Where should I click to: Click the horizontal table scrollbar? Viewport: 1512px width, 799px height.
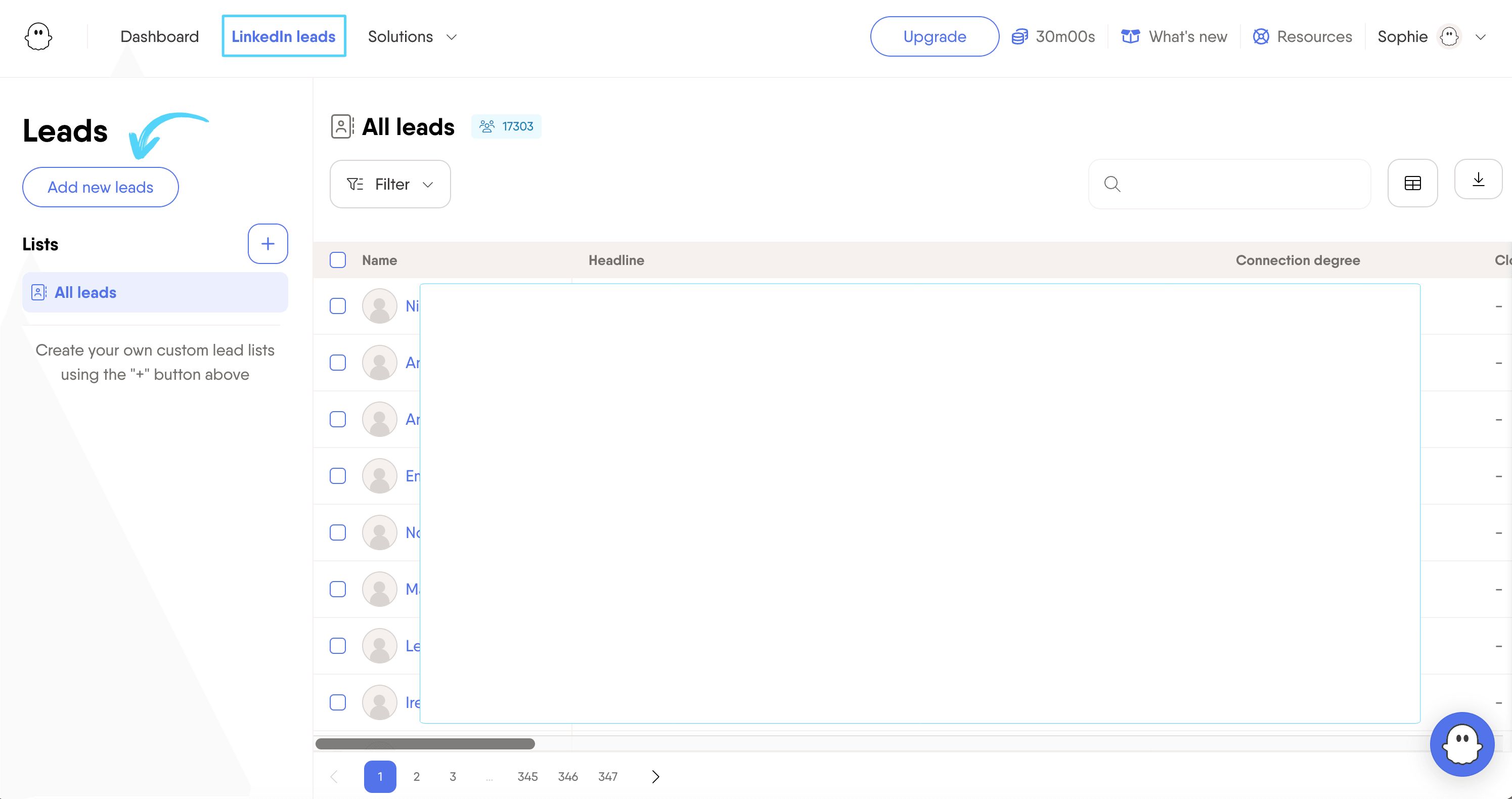[x=425, y=744]
